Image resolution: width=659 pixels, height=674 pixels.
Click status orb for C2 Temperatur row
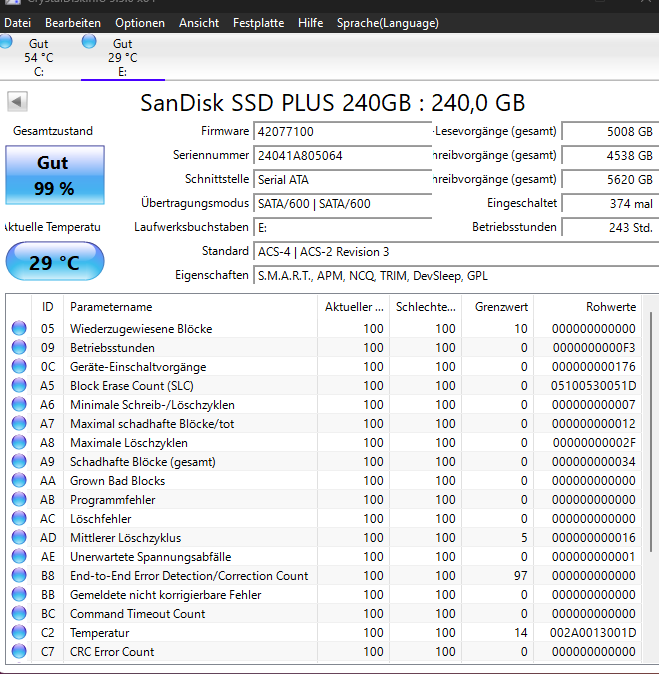click(x=19, y=632)
